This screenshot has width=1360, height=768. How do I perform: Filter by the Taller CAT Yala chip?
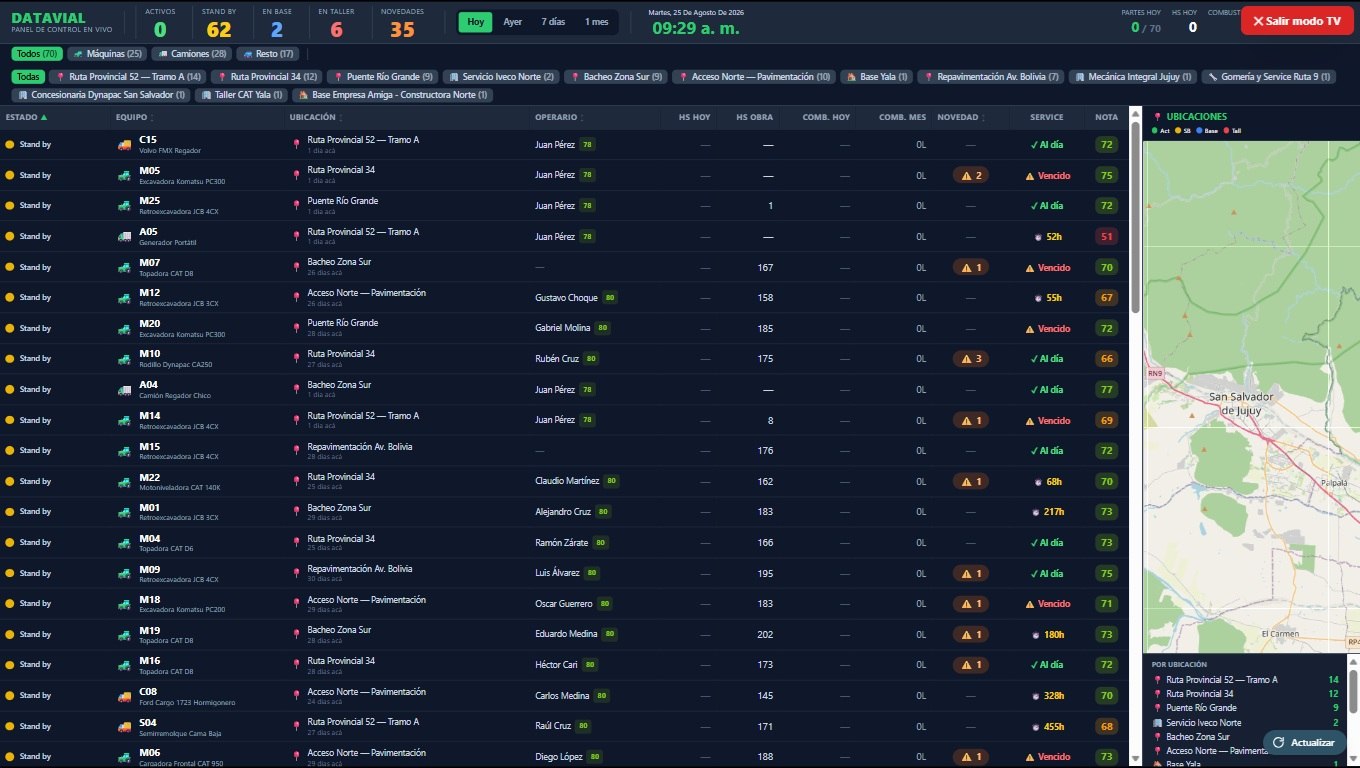[239, 95]
